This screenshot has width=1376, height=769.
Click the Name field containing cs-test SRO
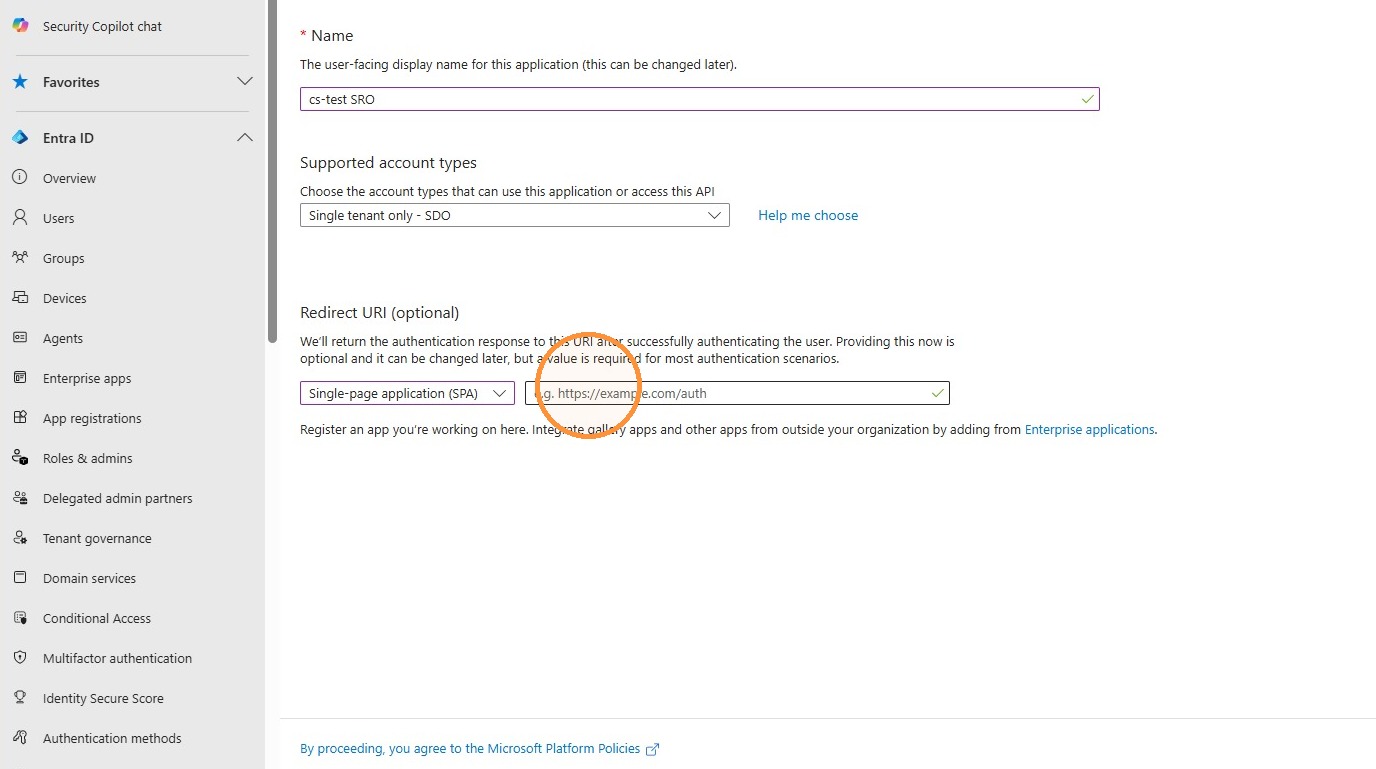[x=699, y=99]
